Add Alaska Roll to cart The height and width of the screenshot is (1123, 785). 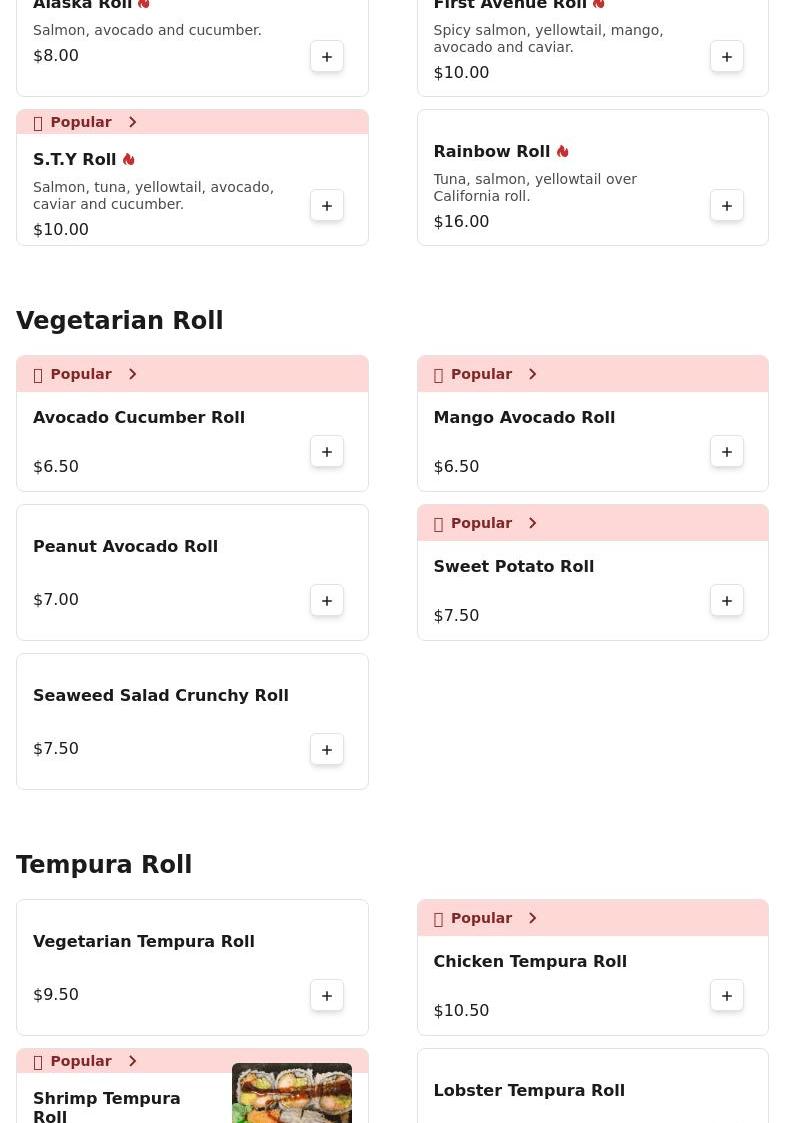coord(327,57)
